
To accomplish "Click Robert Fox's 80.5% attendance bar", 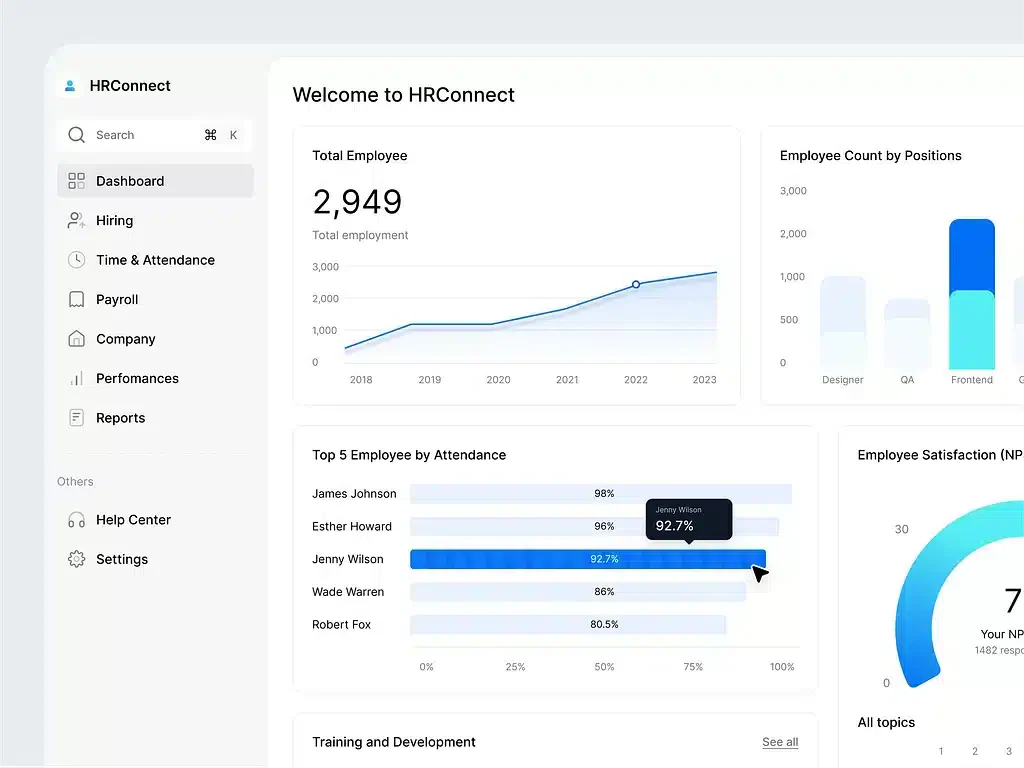I will [x=568, y=624].
